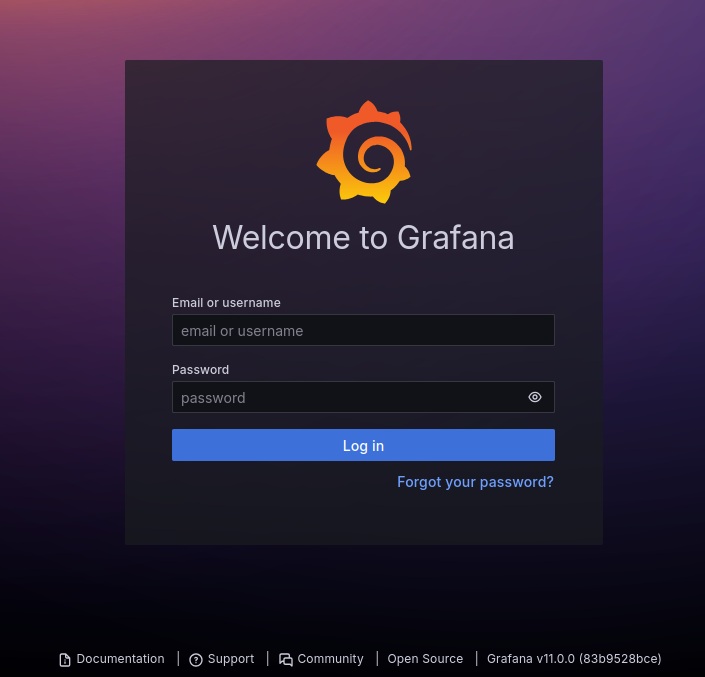The image size is (705, 677).
Task: Click empty space in the login card below Forgot password
Action: [363, 518]
